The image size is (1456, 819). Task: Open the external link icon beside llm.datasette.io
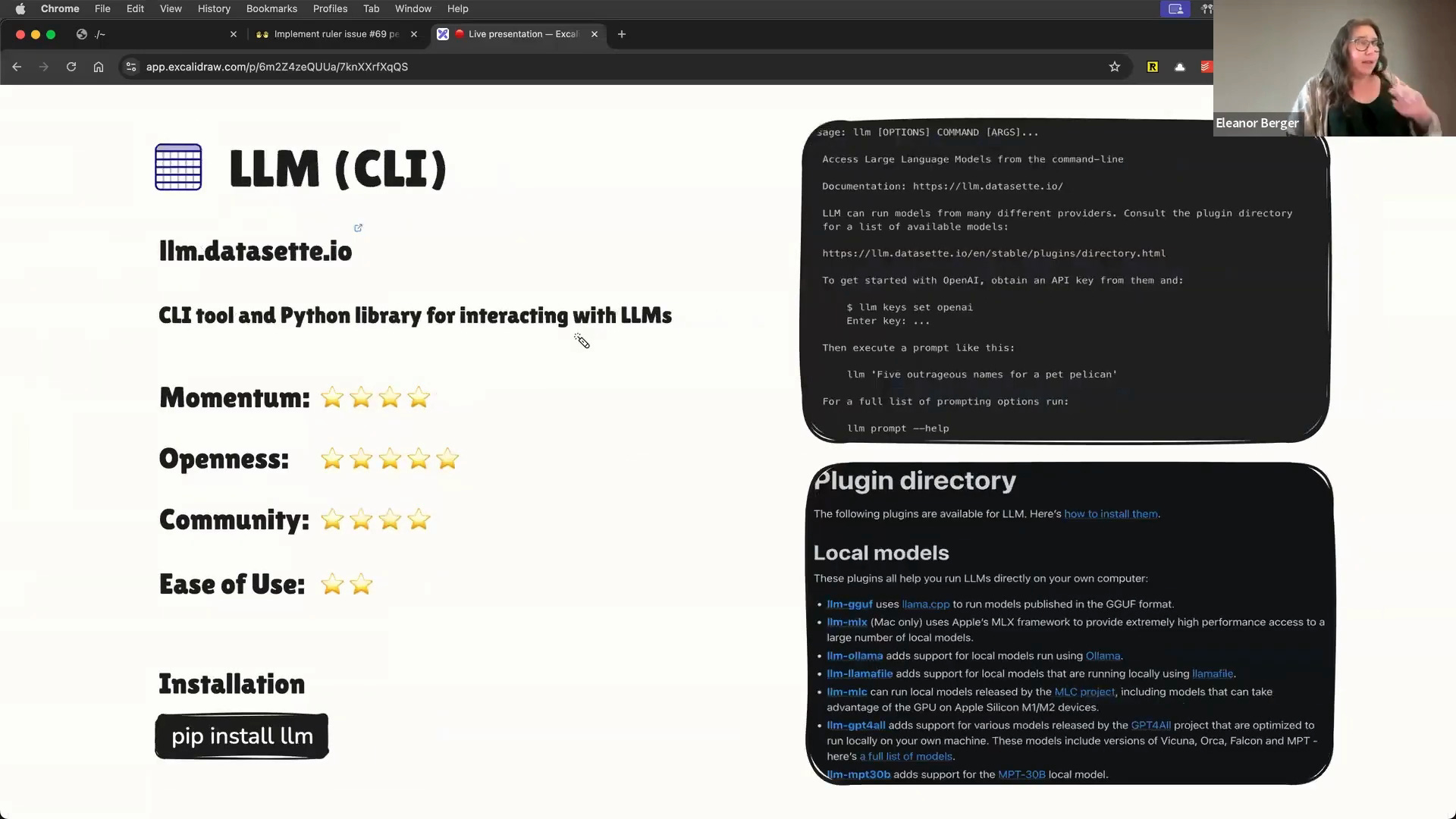pos(359,227)
